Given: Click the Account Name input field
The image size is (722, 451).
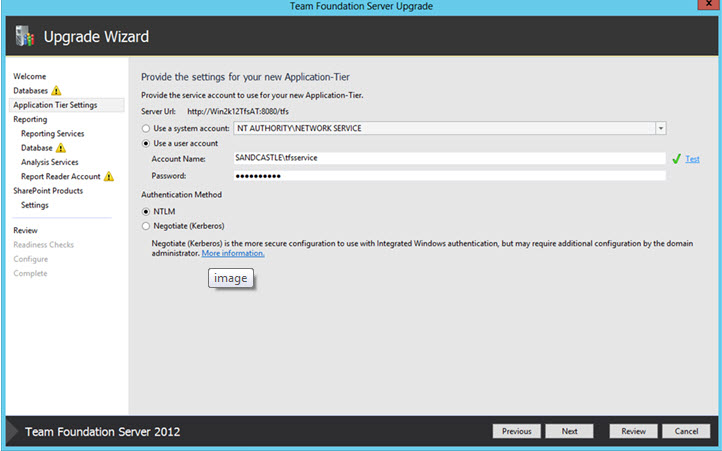Looking at the screenshot, I should coord(449,158).
